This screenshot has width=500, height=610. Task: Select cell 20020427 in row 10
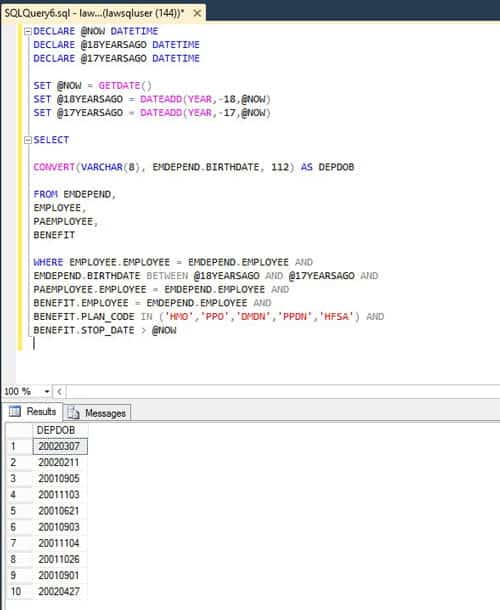tap(60, 592)
